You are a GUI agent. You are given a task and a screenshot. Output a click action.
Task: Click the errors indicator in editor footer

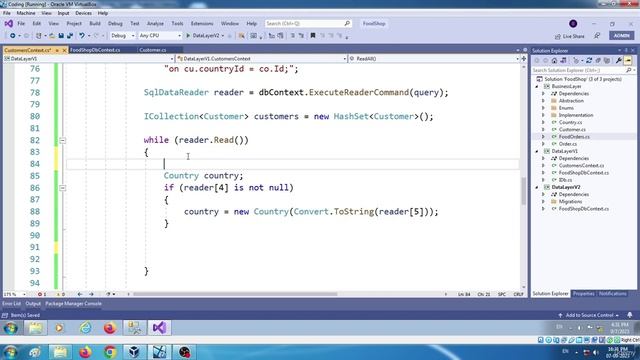pos(42,294)
